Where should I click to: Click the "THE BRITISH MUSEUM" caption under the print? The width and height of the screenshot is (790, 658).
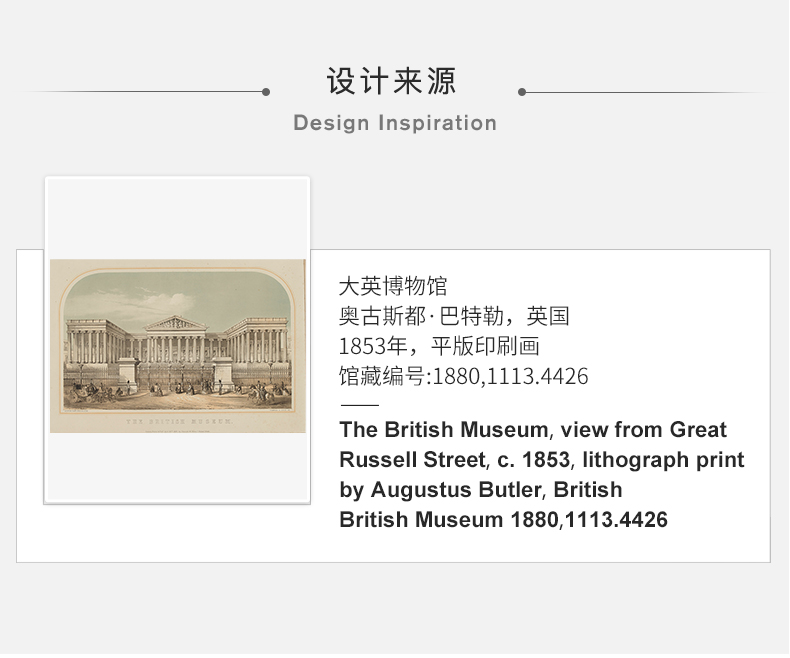(177, 421)
